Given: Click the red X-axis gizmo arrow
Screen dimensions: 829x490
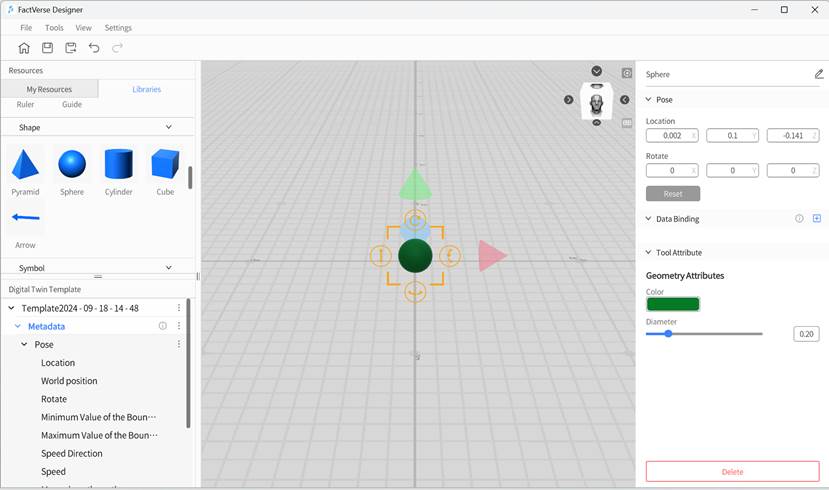Looking at the screenshot, I should tap(492, 256).
